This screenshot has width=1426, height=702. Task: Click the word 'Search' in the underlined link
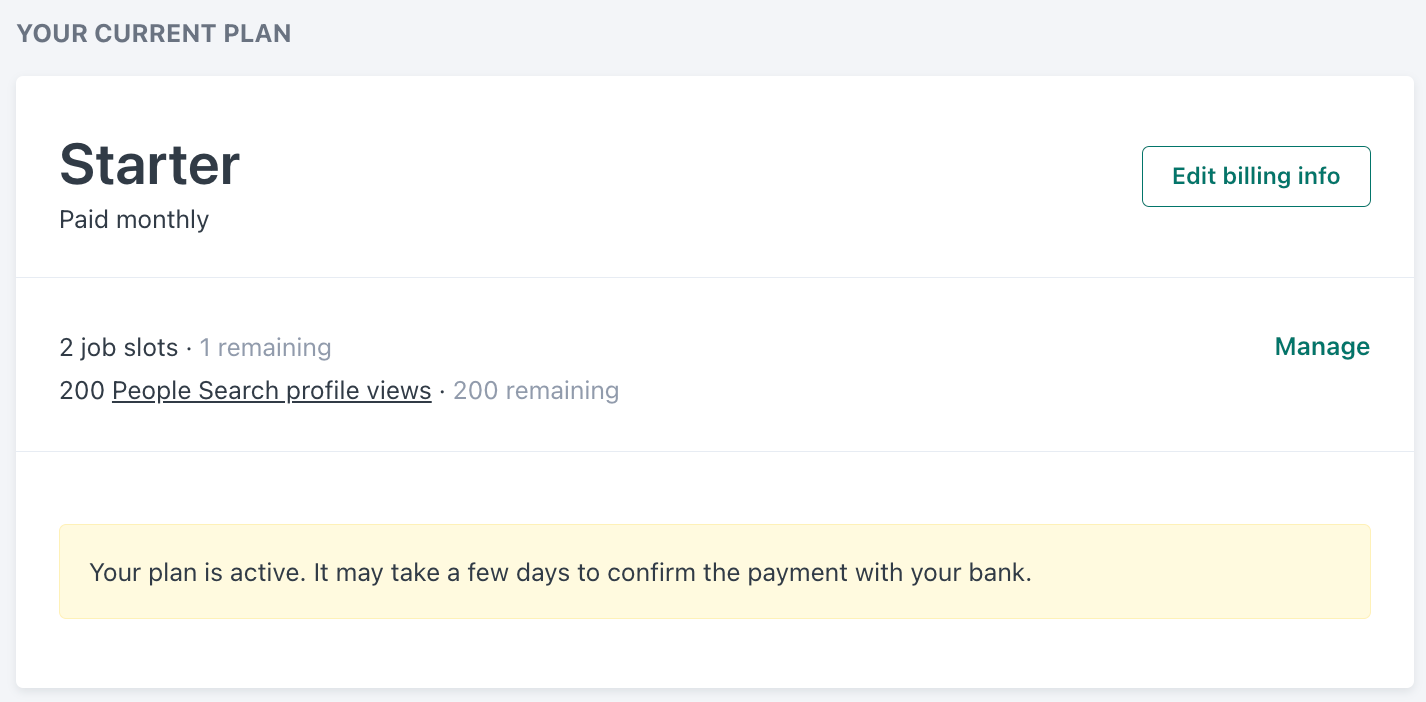pyautogui.click(x=239, y=391)
